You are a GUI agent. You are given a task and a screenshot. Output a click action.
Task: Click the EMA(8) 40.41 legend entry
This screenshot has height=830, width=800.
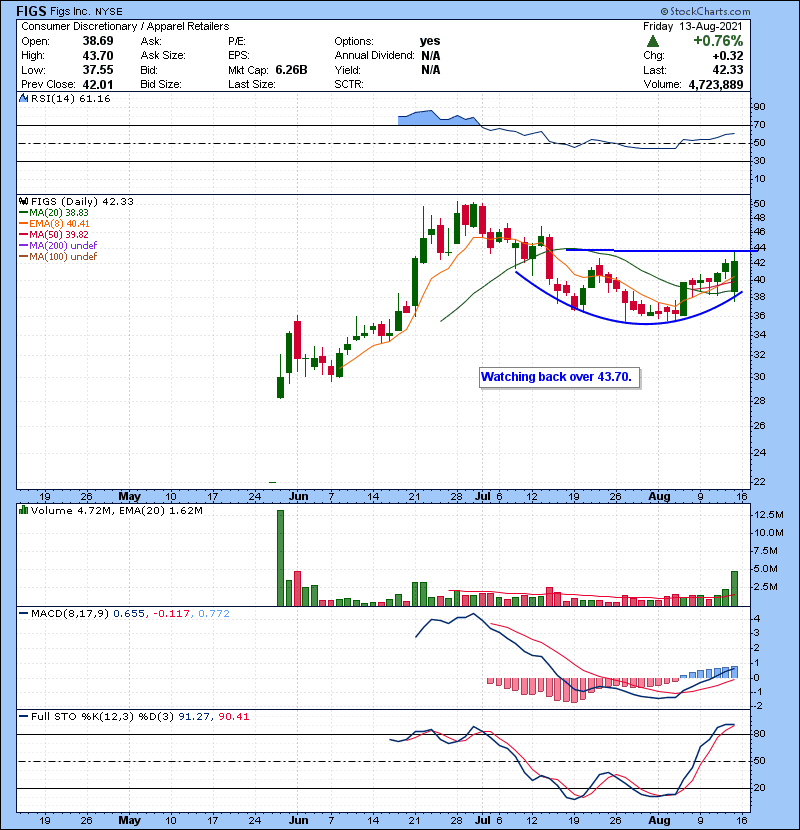[55, 223]
